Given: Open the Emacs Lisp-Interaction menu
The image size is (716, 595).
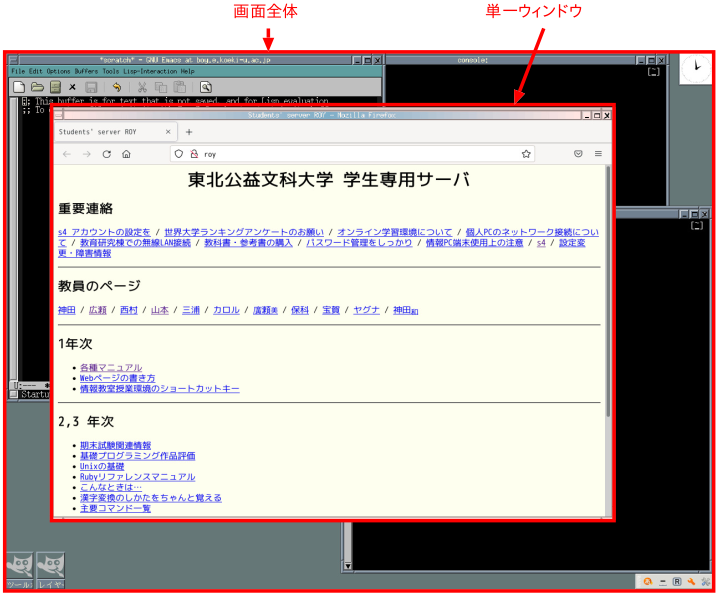Looking at the screenshot, I should [x=150, y=71].
